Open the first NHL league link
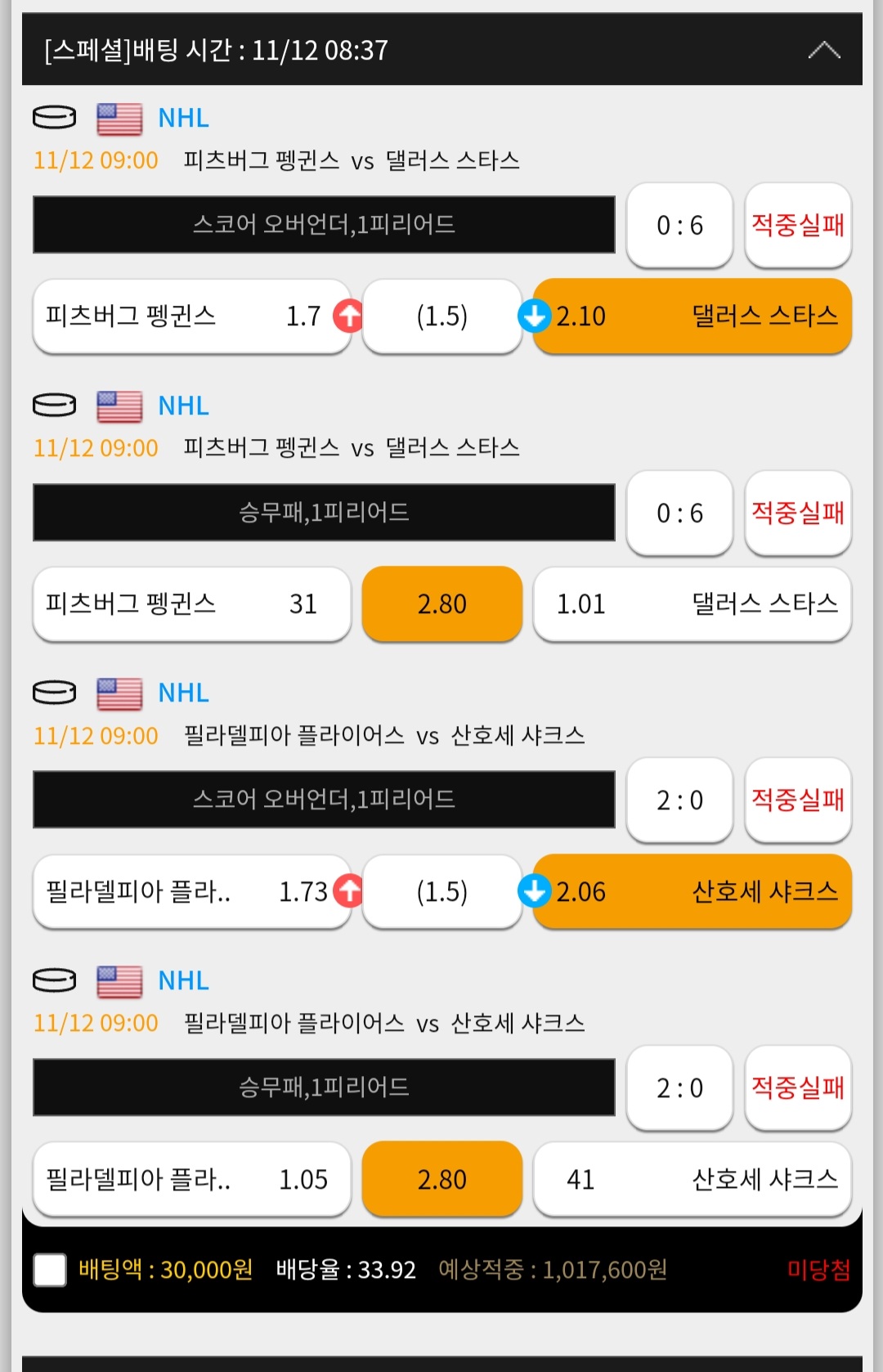The image size is (883, 1372). click(183, 118)
